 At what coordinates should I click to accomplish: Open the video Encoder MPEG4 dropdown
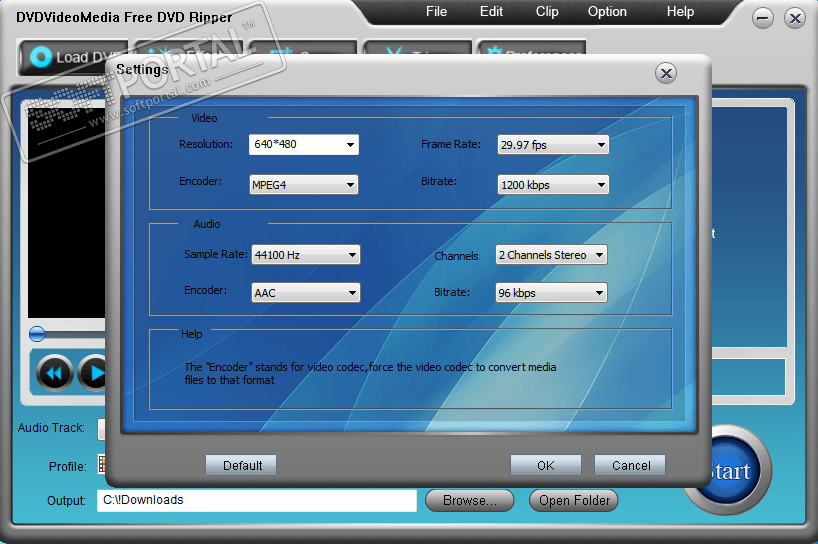(304, 185)
